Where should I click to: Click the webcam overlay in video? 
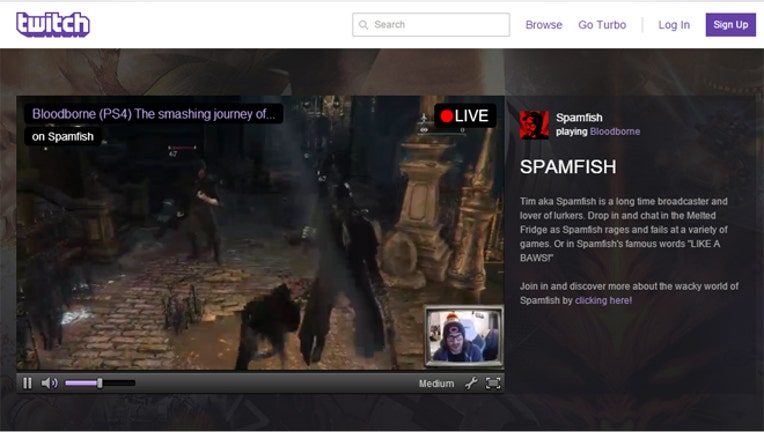[464, 336]
